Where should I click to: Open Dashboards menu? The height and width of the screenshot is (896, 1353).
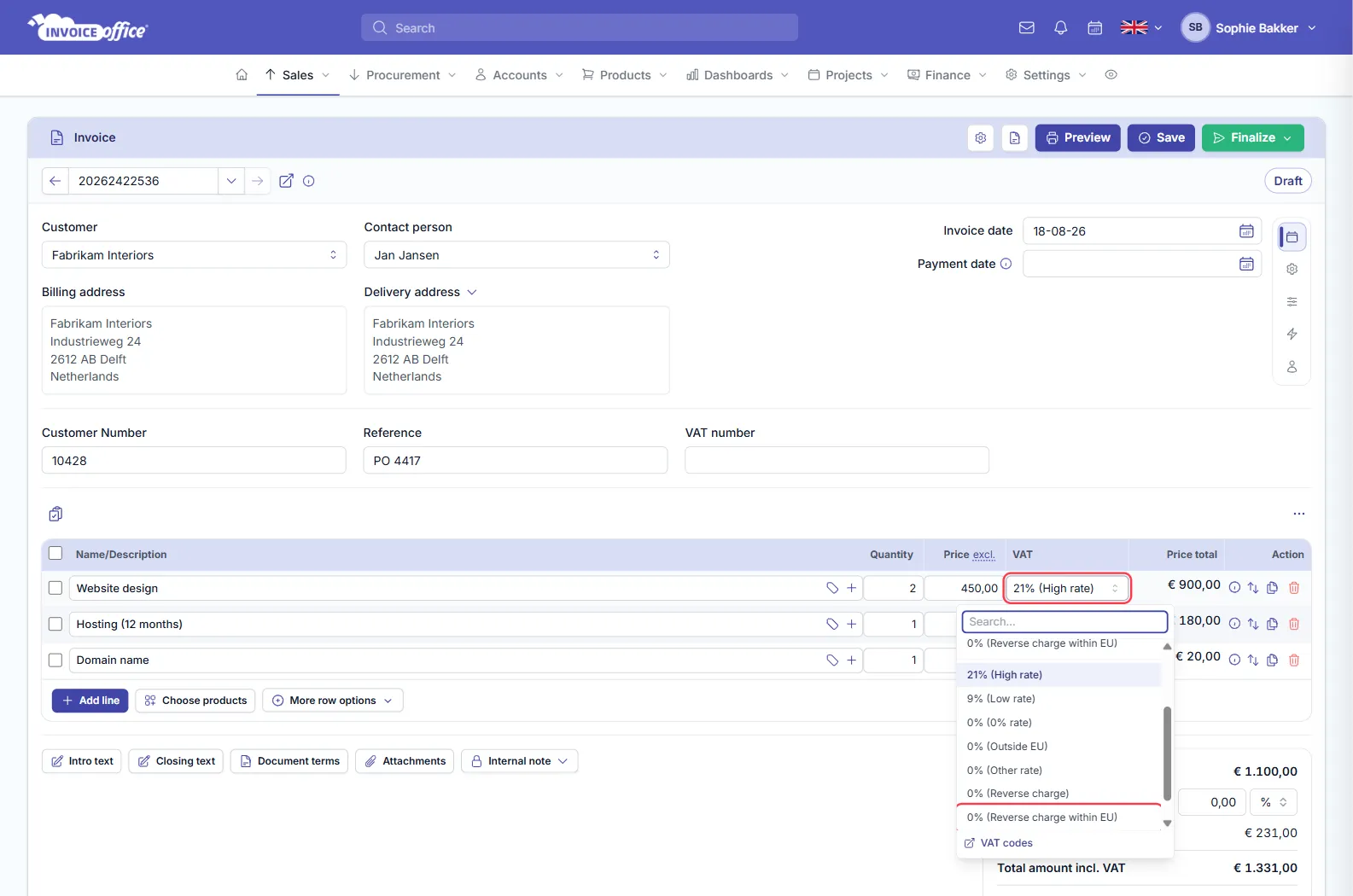[x=738, y=75]
